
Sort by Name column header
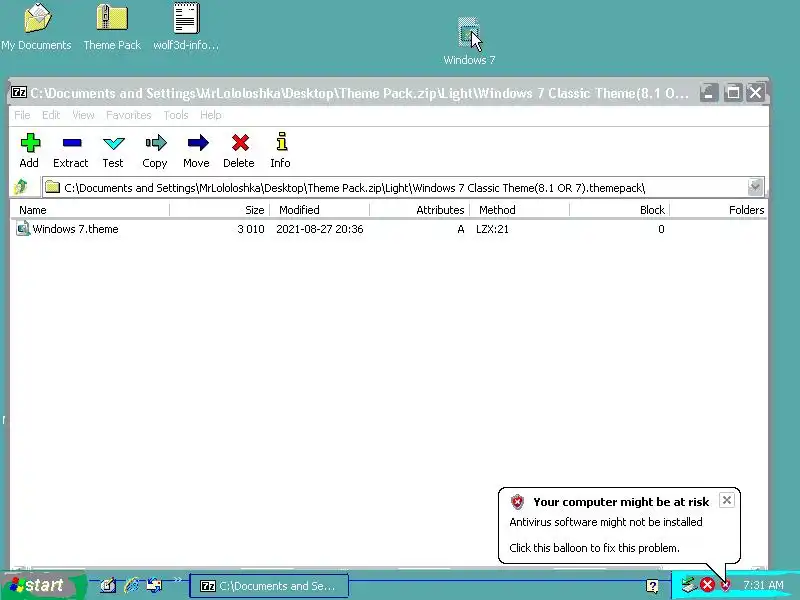90,210
